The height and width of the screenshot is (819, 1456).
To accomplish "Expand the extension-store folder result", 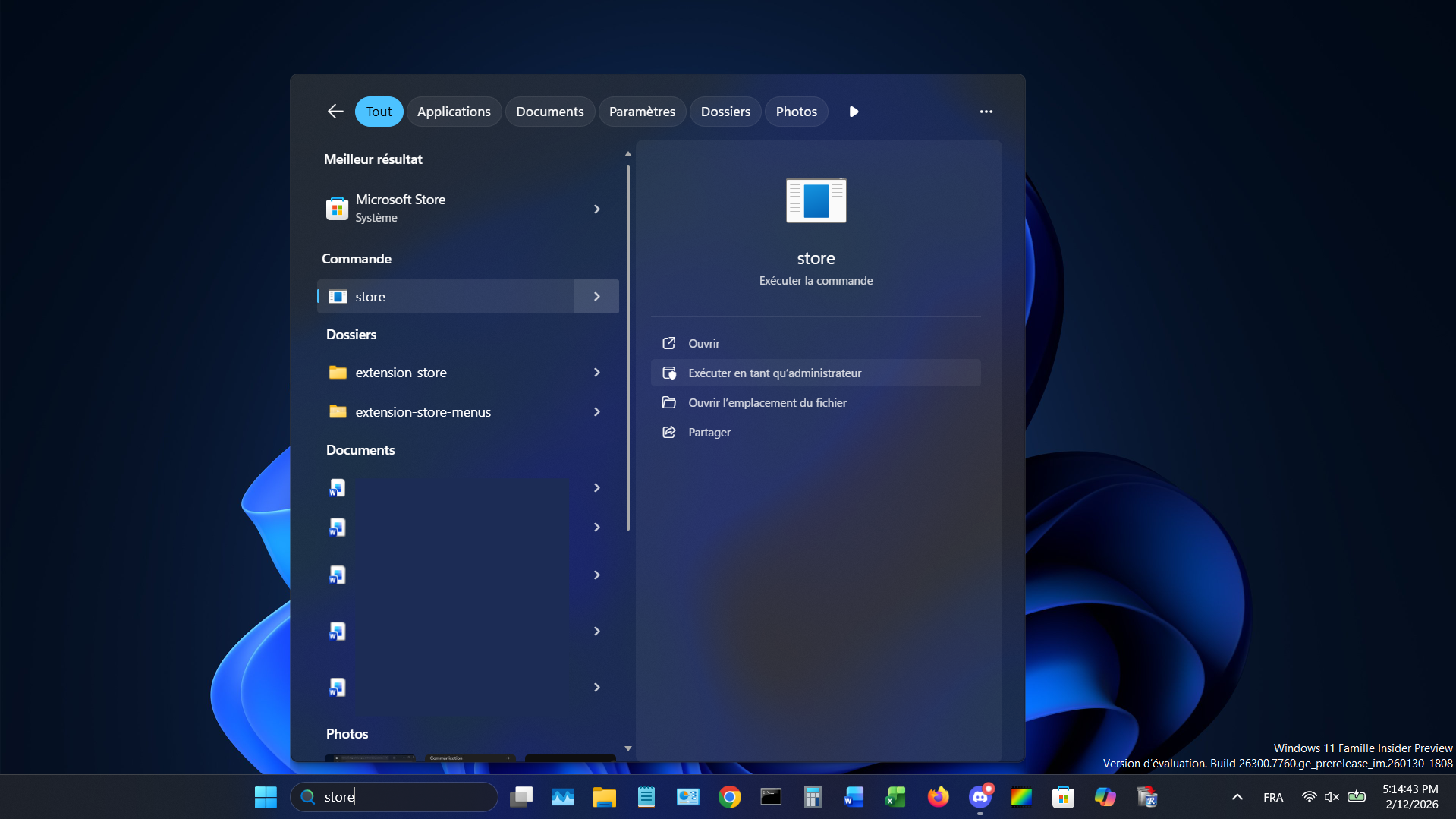I will tap(597, 372).
